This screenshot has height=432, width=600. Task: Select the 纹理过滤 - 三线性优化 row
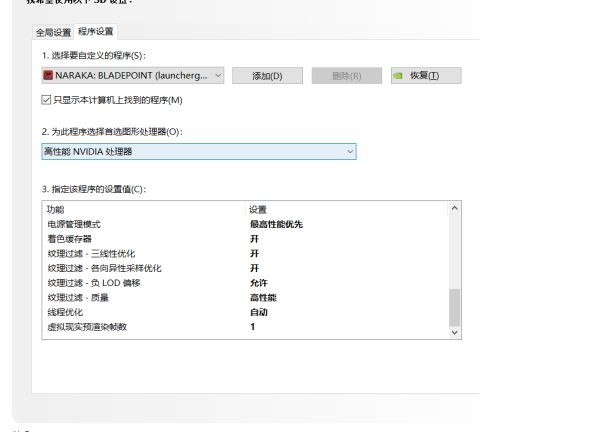[x=245, y=253]
